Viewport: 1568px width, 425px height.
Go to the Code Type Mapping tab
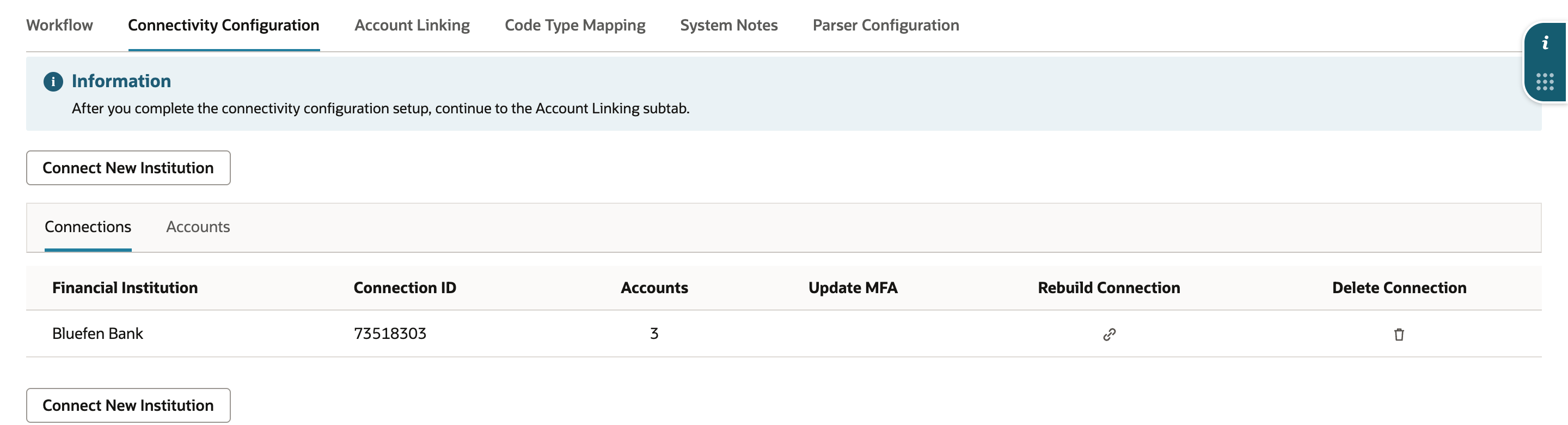tap(575, 25)
